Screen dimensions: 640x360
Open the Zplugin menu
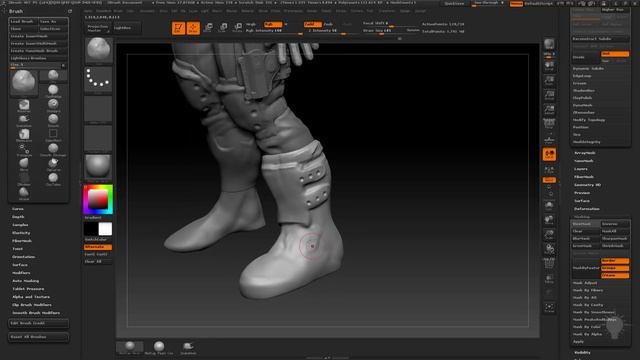(x=405, y=11)
